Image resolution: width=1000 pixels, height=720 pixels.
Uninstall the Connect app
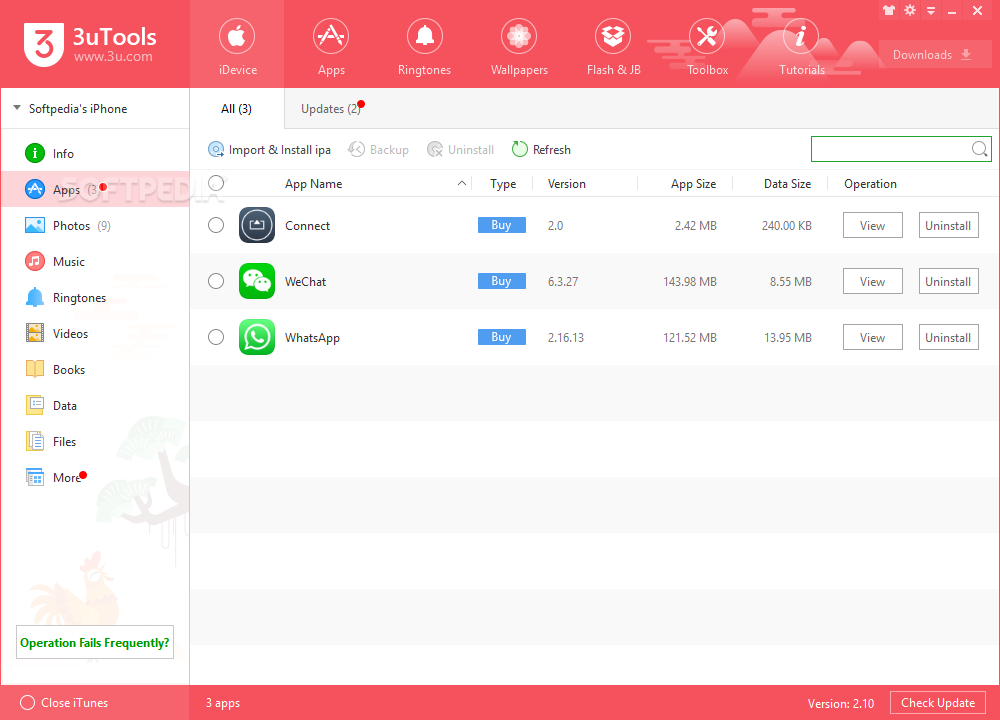(948, 225)
